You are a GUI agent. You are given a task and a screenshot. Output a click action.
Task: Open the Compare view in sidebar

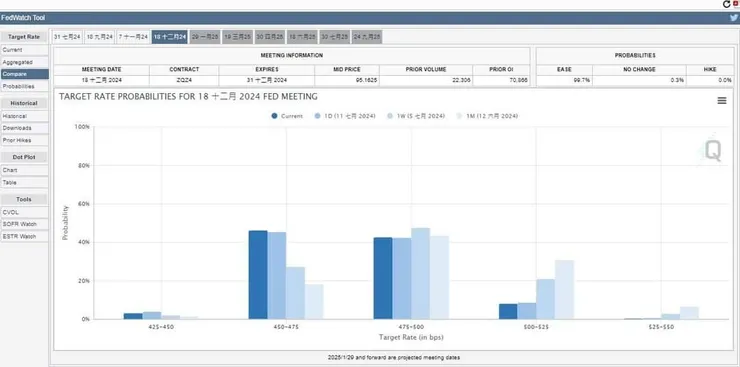tap(24, 74)
